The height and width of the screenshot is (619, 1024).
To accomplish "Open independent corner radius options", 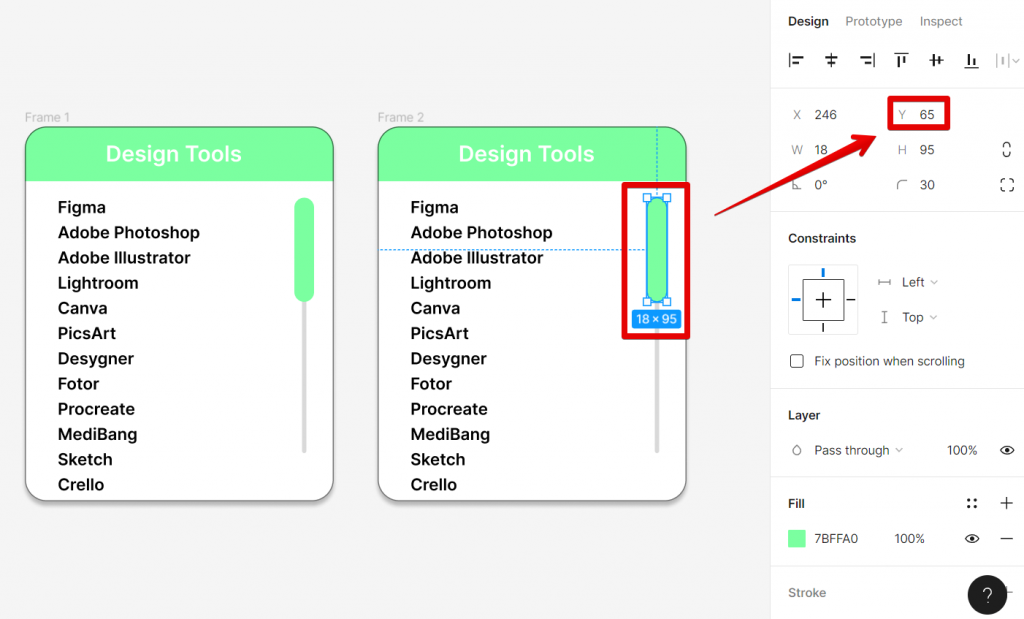I will point(1007,184).
